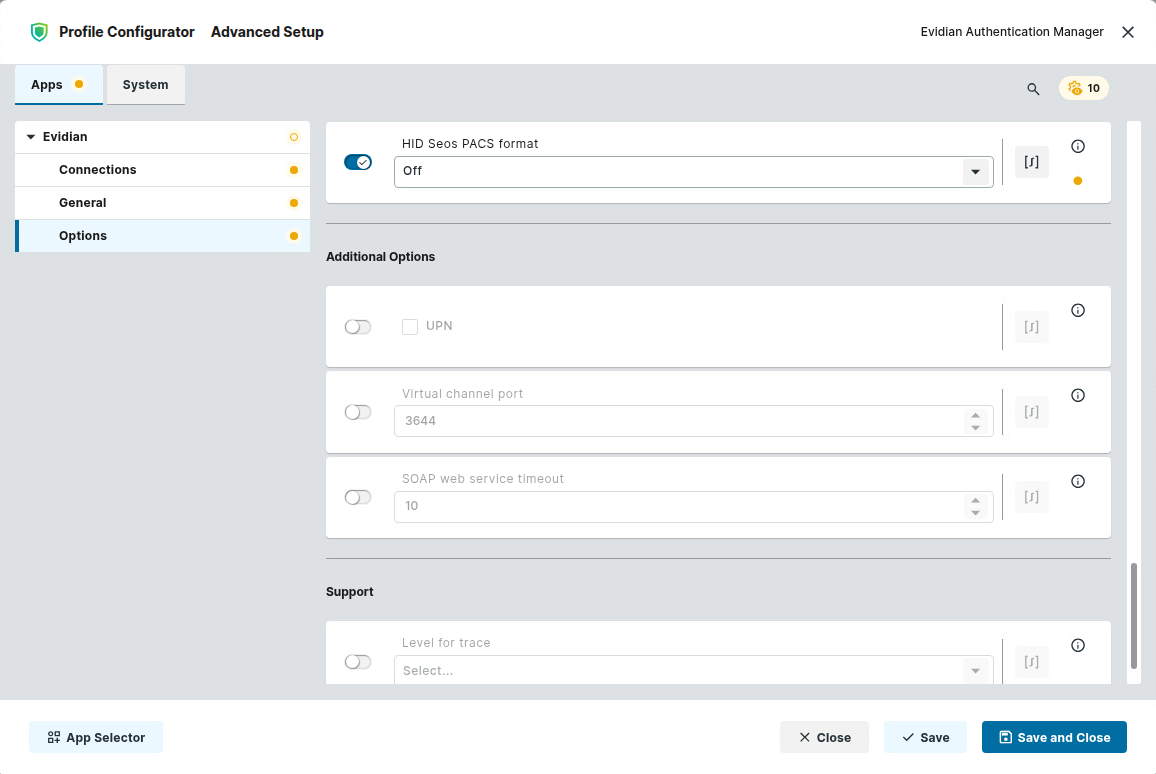The width and height of the screenshot is (1156, 774).
Task: Click the orange modified dot on HID Seos row
Action: pyautogui.click(x=1078, y=181)
